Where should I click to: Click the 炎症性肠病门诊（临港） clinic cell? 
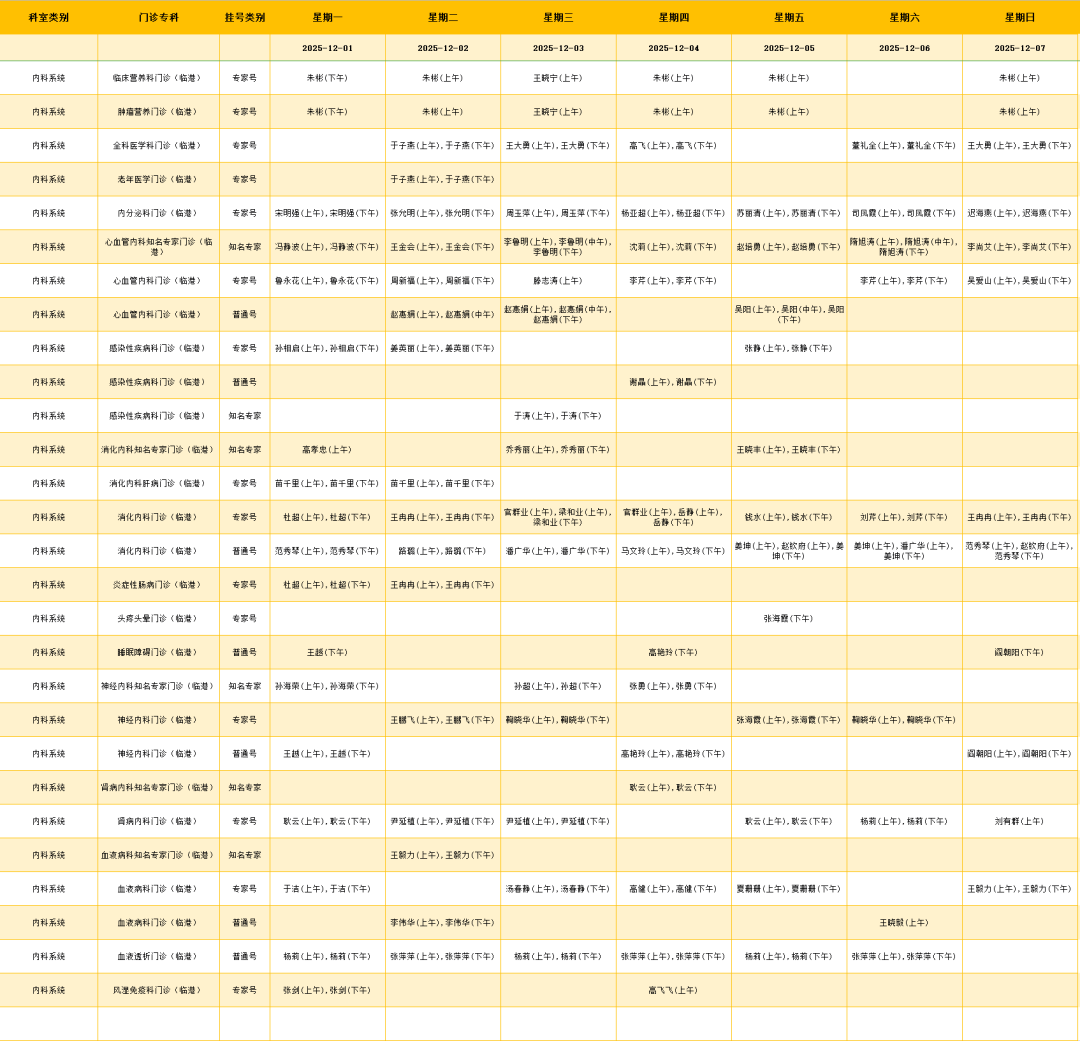[x=158, y=584]
